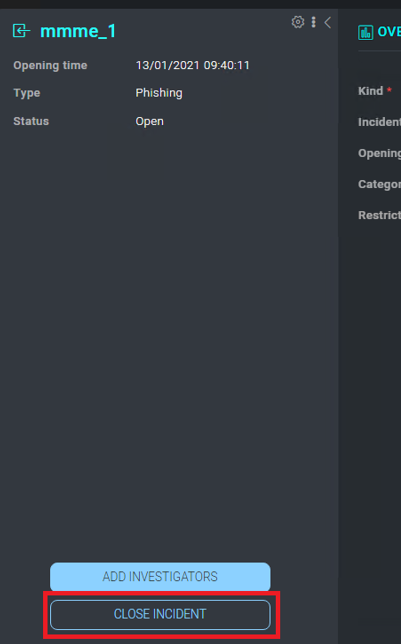405x644 pixels.
Task: Click the Open status value
Action: click(x=150, y=122)
